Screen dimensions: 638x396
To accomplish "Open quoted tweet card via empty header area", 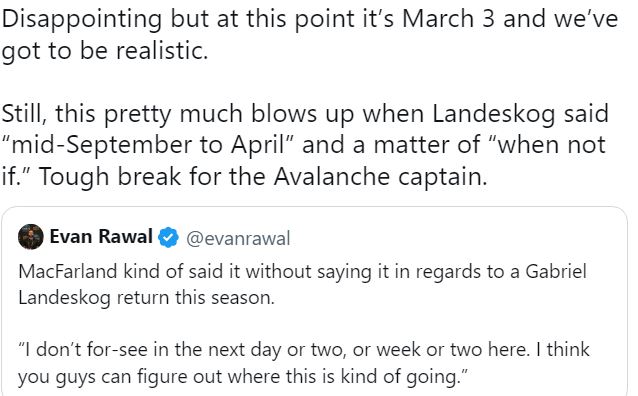I will tap(456, 237).
